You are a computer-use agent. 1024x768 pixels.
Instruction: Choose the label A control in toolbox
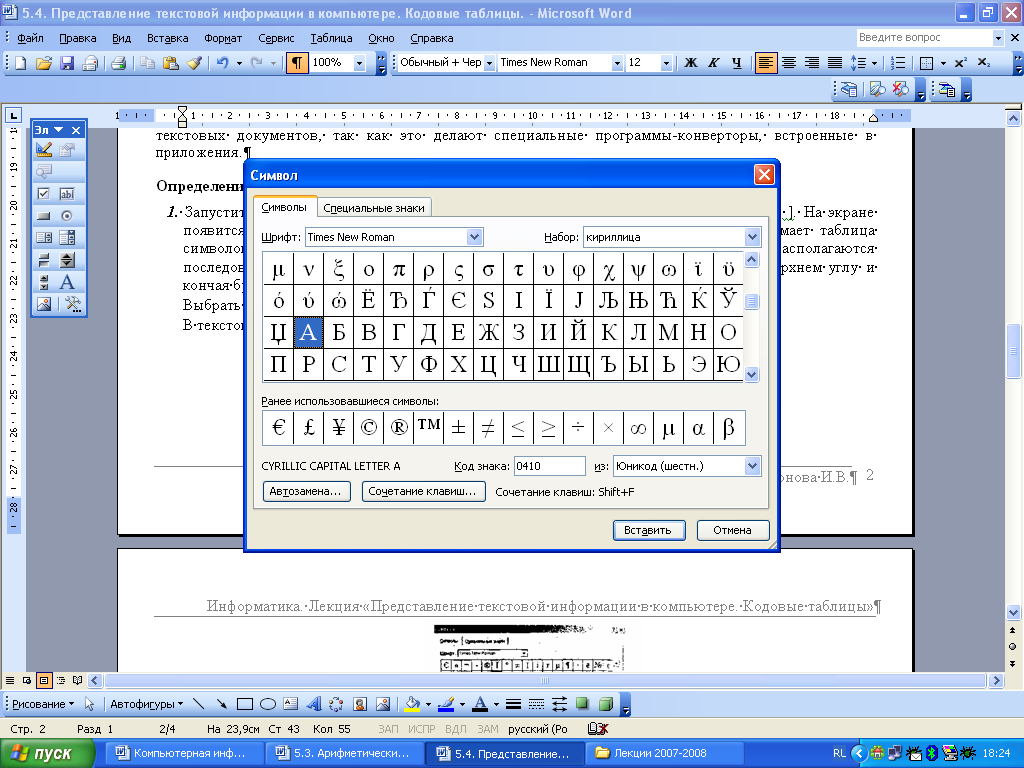(67, 282)
